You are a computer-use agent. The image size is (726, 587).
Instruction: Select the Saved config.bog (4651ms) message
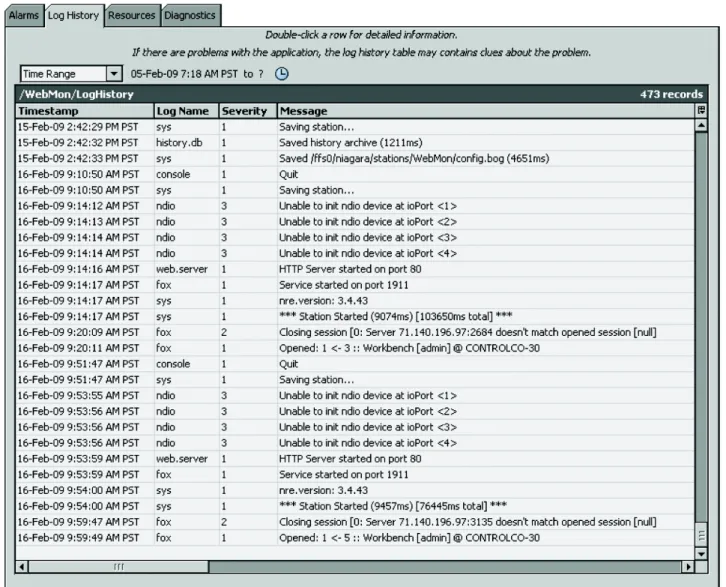pos(414,158)
